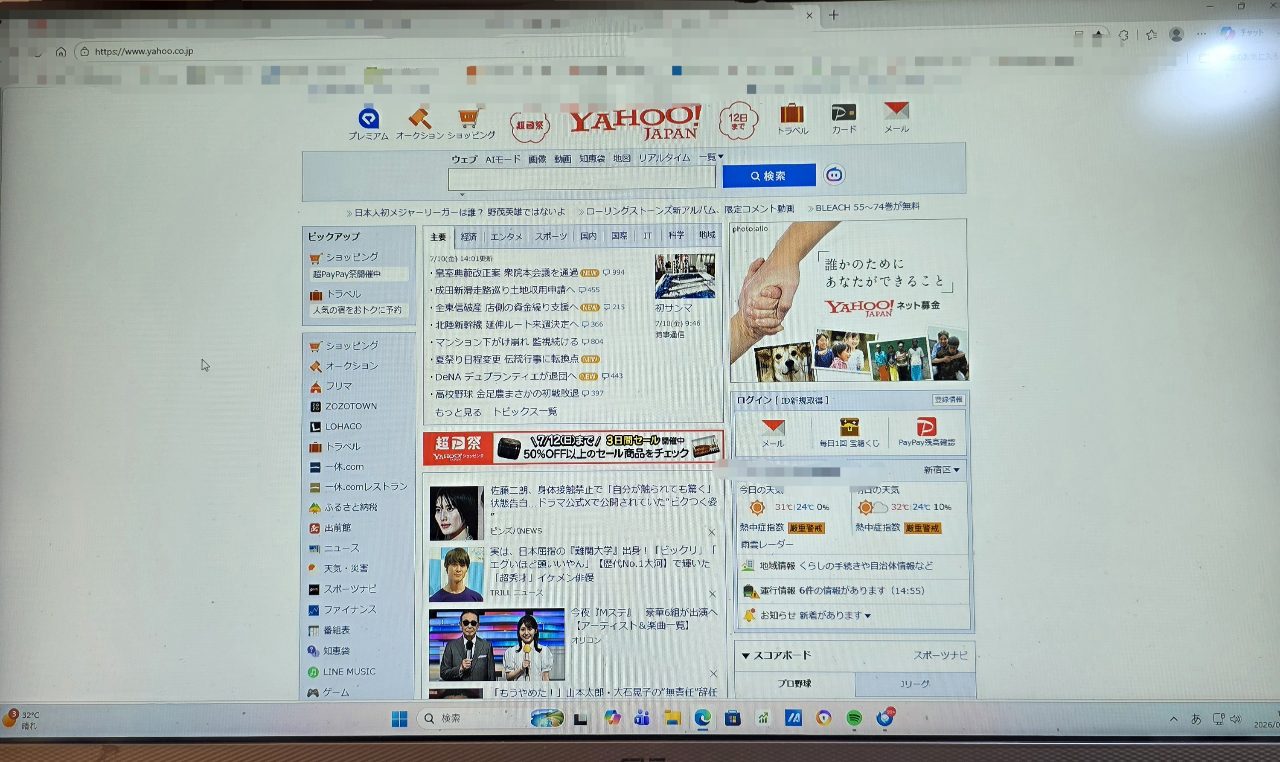The image size is (1280, 762).
Task: Select the スポーツ news tab
Action: [x=551, y=237]
